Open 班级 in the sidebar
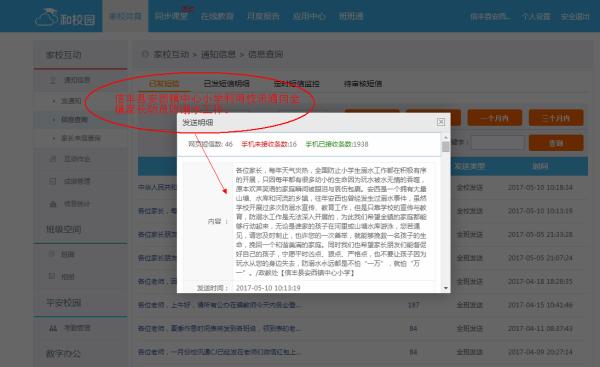Image resolution: width=600 pixels, height=367 pixels. click(x=68, y=254)
